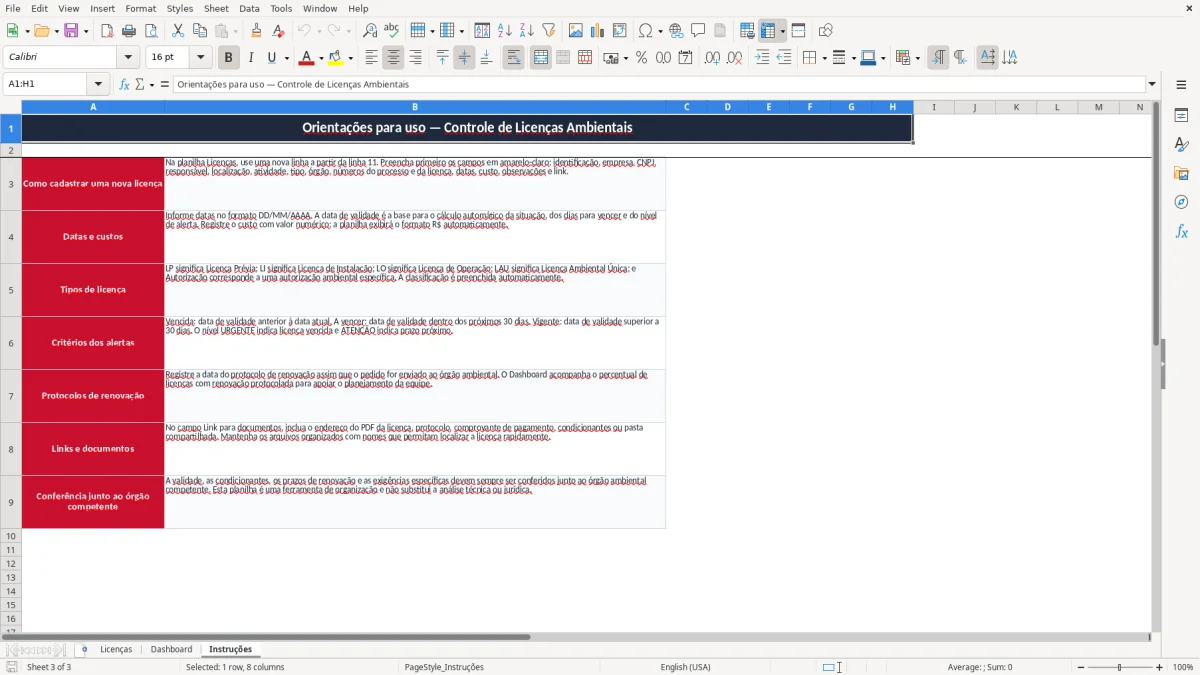Open the Draw Functions shapes icon
The image size is (1200, 675).
826,31
